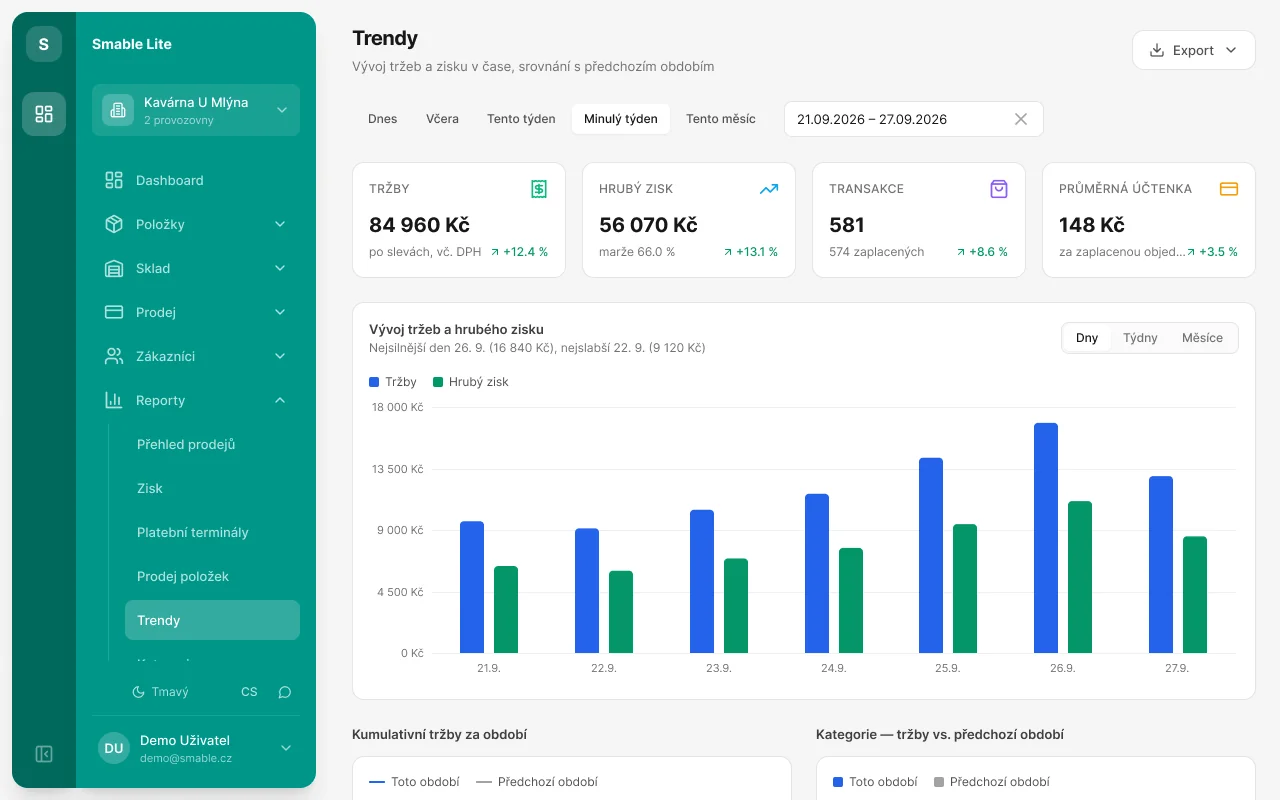Image resolution: width=1280 pixels, height=800 pixels.
Task: Click the date range input field
Action: (x=914, y=119)
